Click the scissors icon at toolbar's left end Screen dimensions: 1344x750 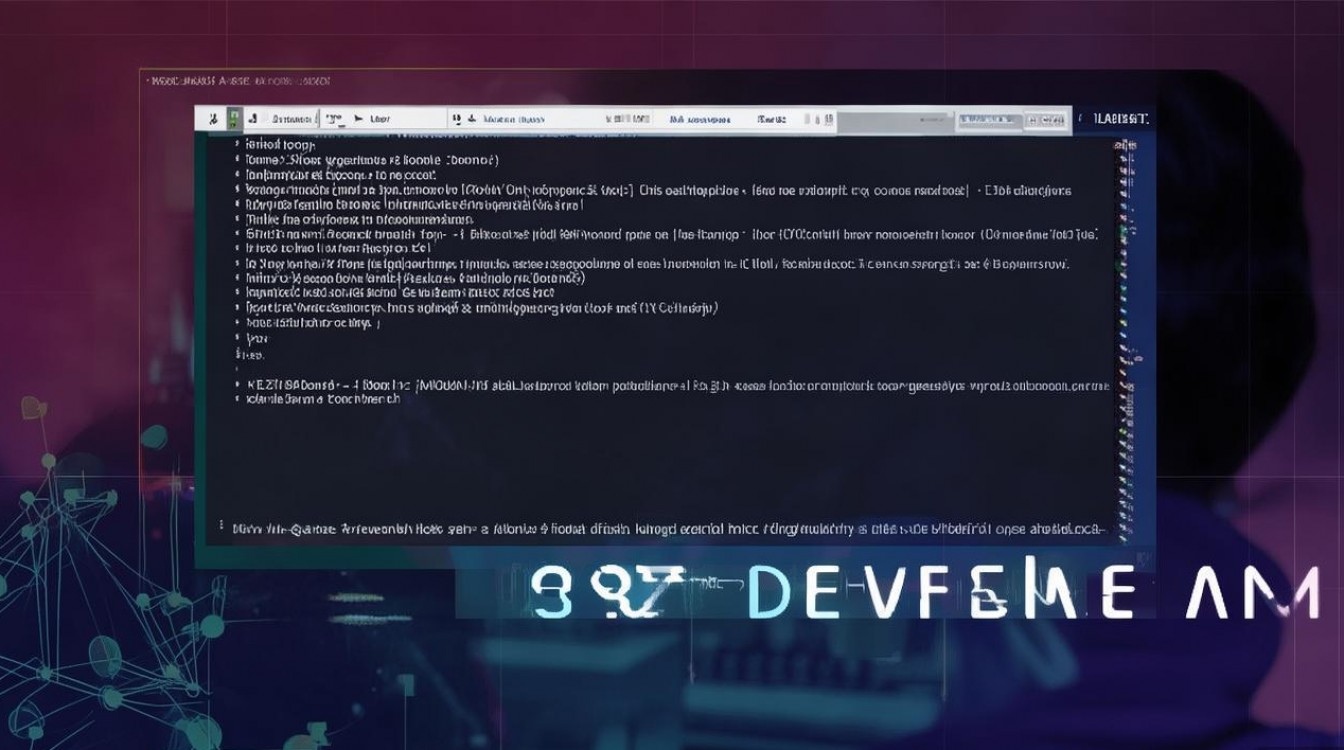(212, 119)
